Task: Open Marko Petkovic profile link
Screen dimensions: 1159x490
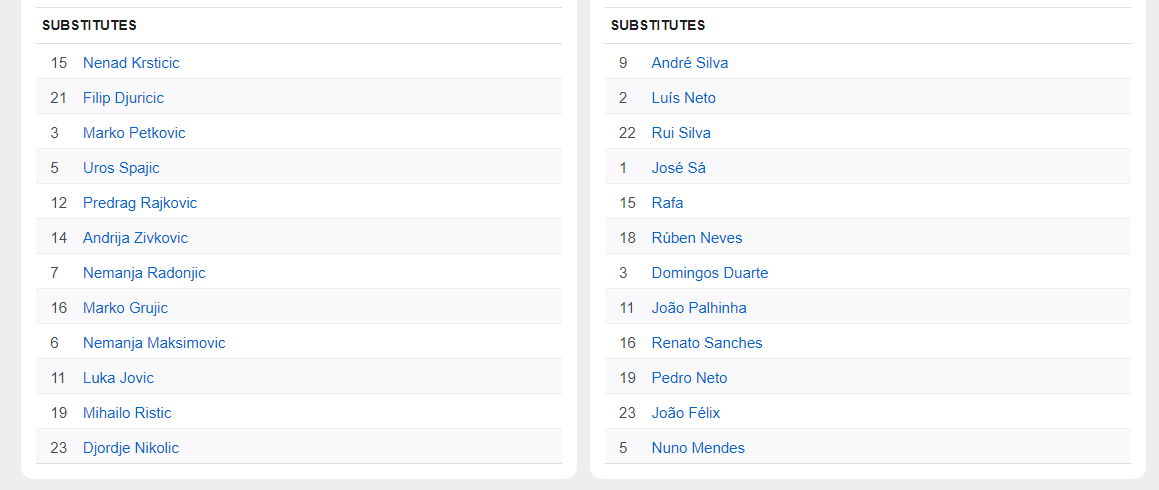Action: click(x=134, y=133)
